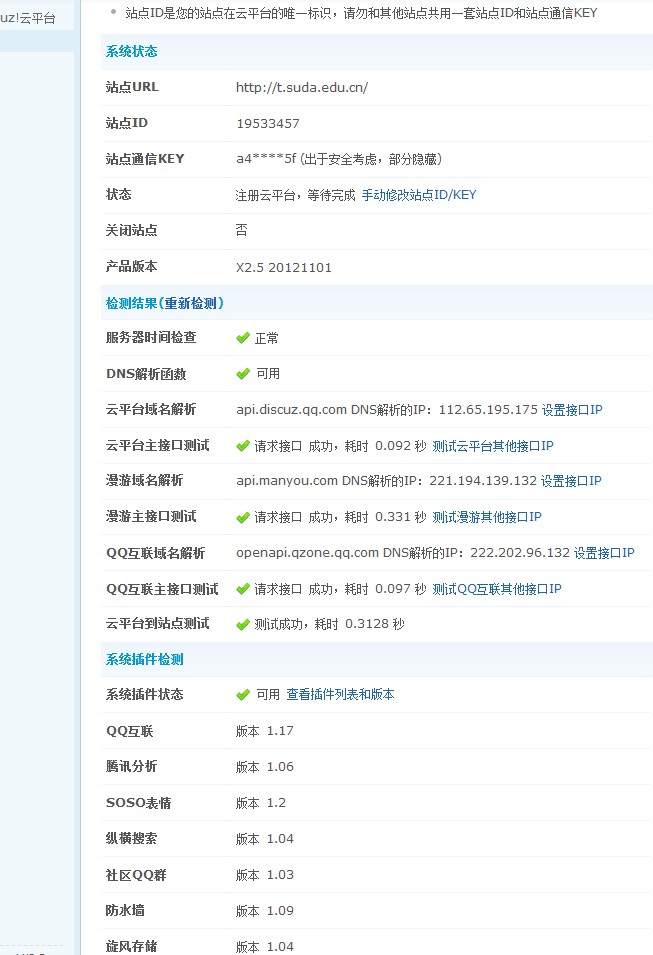
Task: Click green check icon in DNS解析函数 row
Action: click(243, 373)
